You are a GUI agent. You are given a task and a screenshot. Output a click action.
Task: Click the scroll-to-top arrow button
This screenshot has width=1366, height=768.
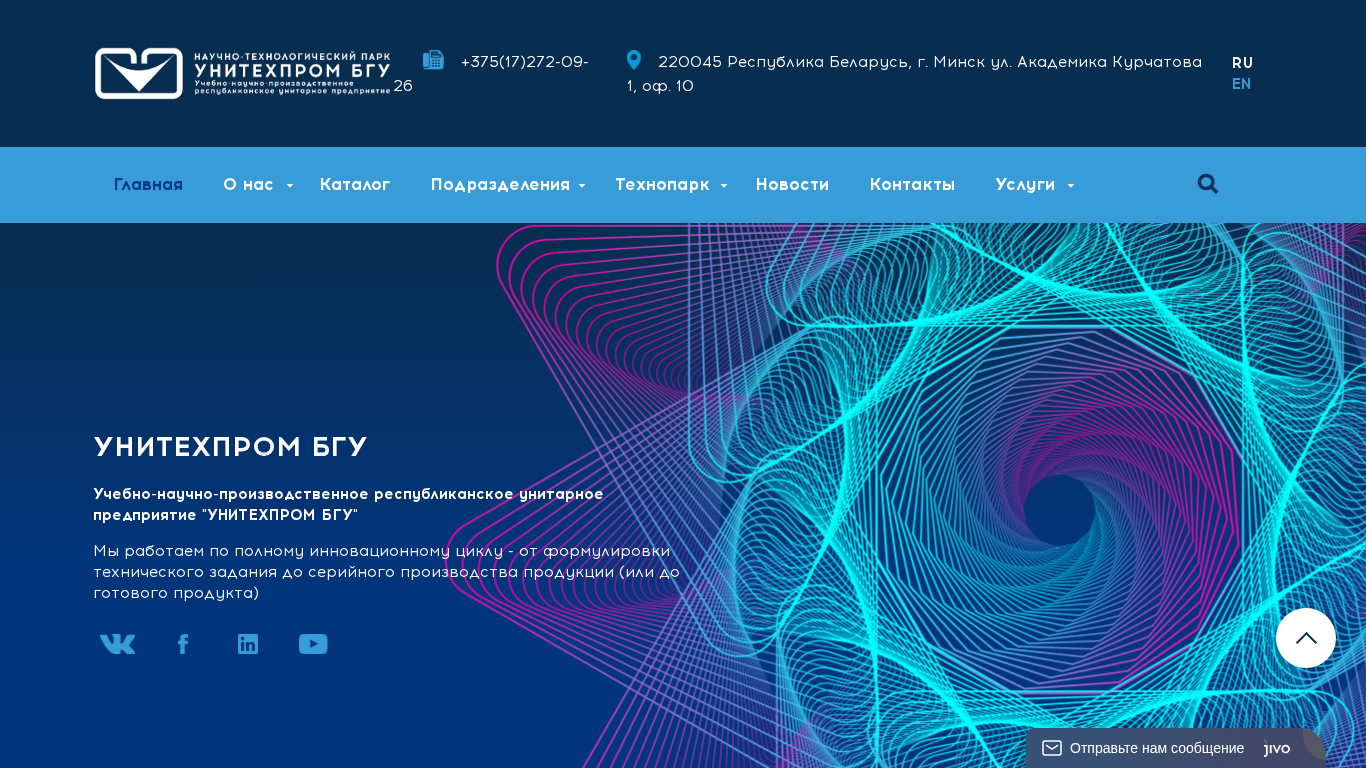tap(1306, 638)
